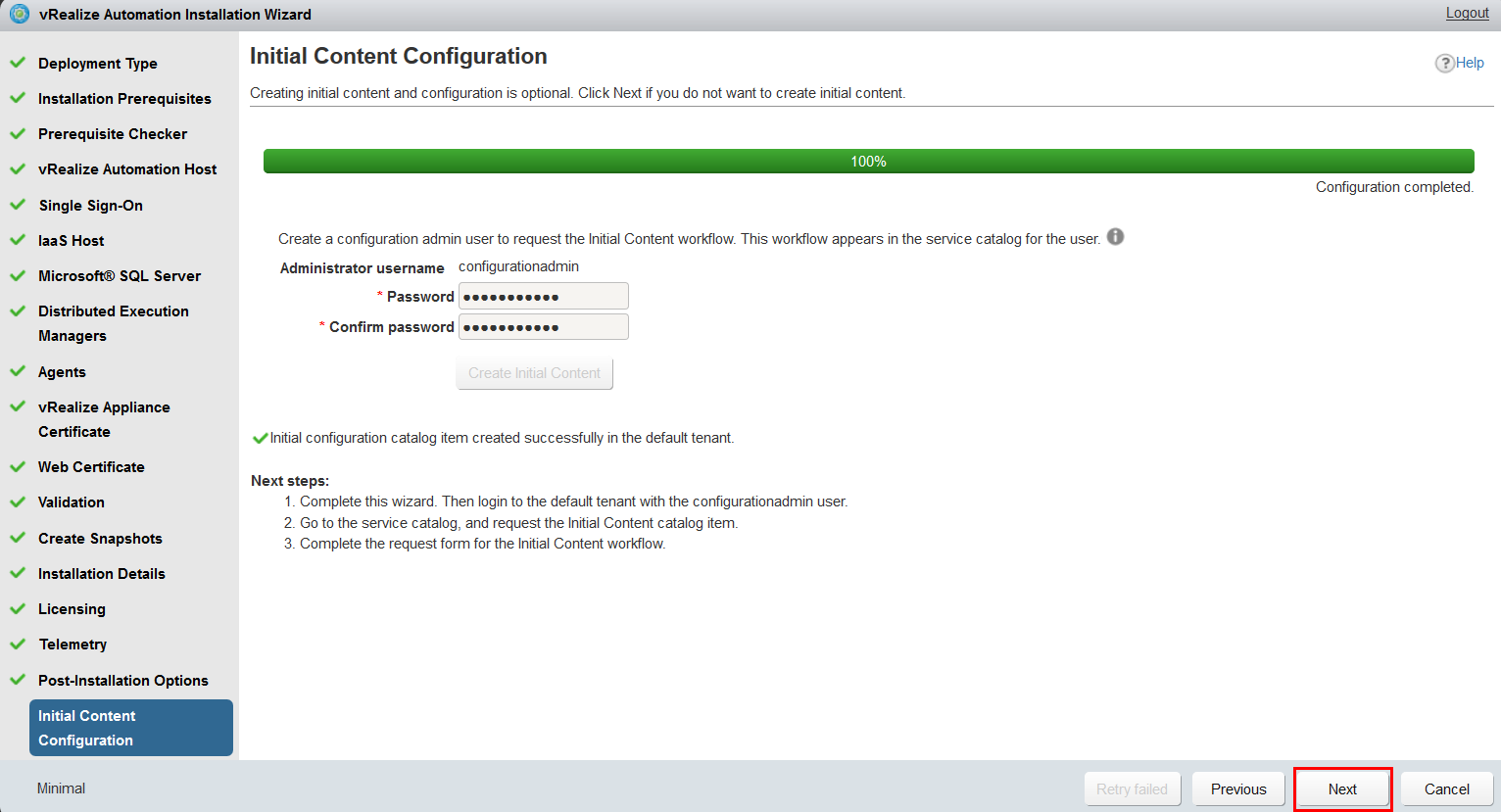Screen dimensions: 1501x812
Task: Click Create Initial Content button
Action: pos(534,373)
